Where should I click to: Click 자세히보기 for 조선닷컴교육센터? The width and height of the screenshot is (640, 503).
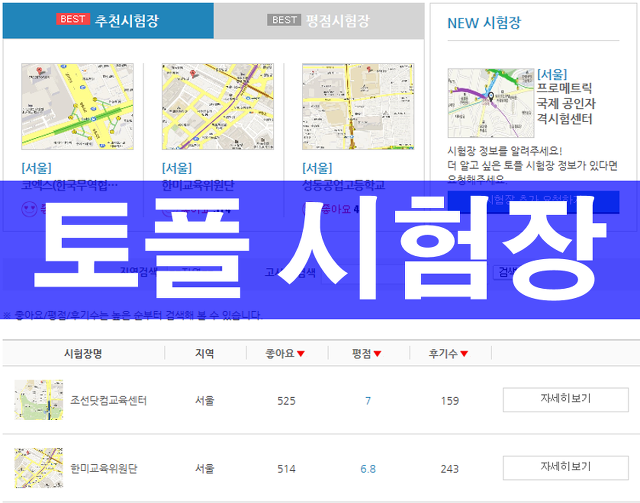click(x=566, y=400)
